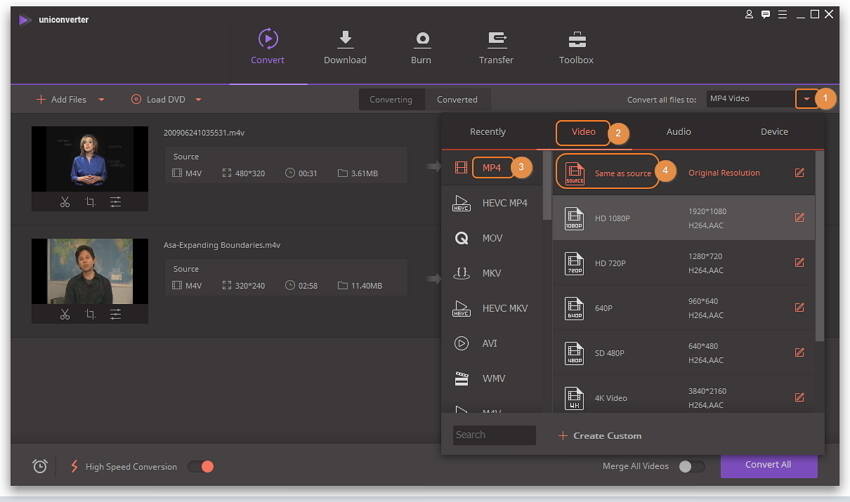The image size is (850, 502).
Task: Open the schedule alarm clock icon
Action: point(40,466)
